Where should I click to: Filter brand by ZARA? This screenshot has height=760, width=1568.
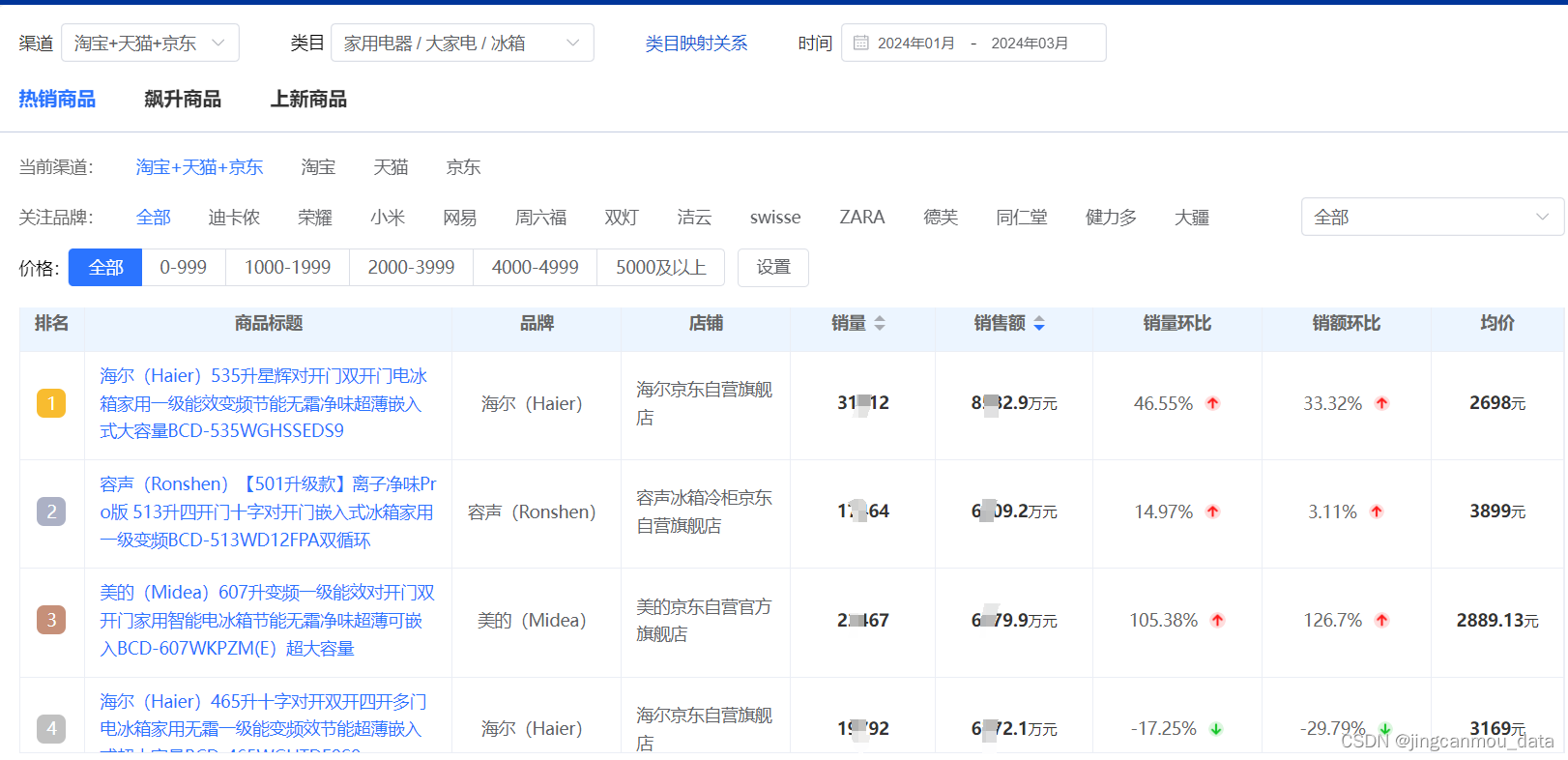[x=862, y=218]
